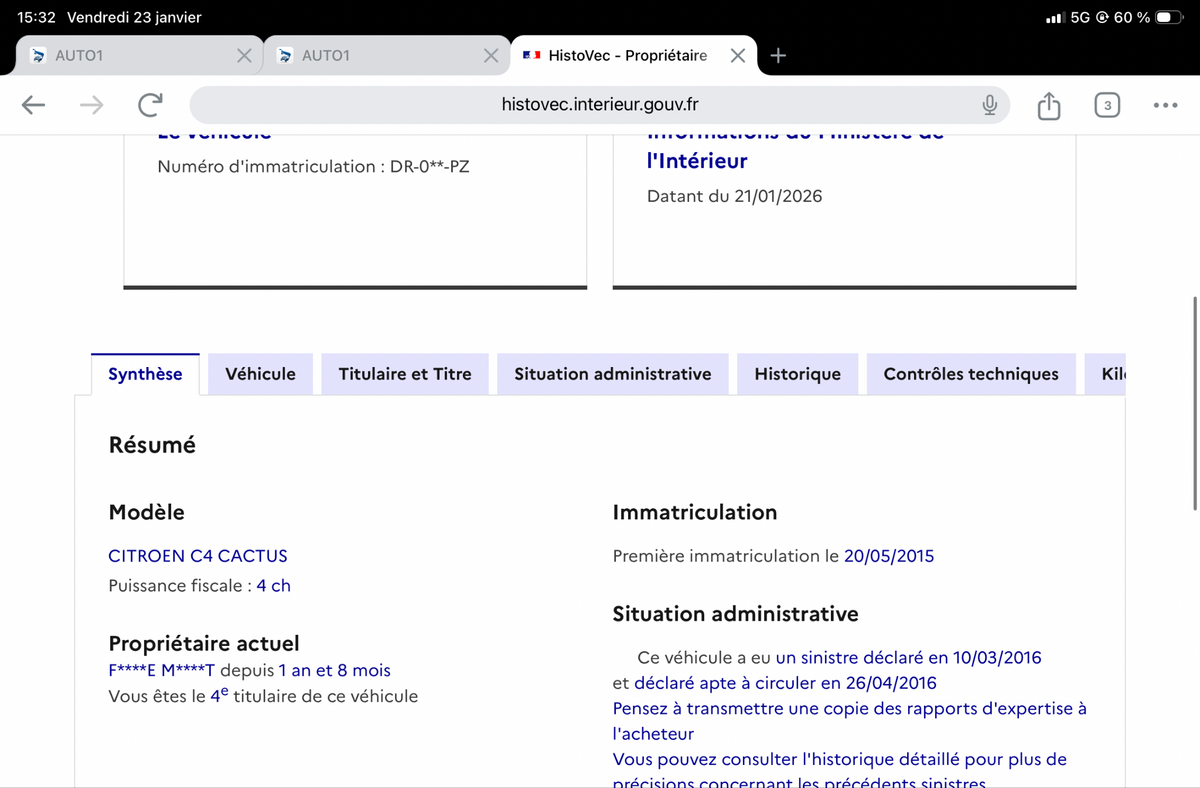Navigate back using the back arrow
This screenshot has width=1200, height=788.
point(33,105)
